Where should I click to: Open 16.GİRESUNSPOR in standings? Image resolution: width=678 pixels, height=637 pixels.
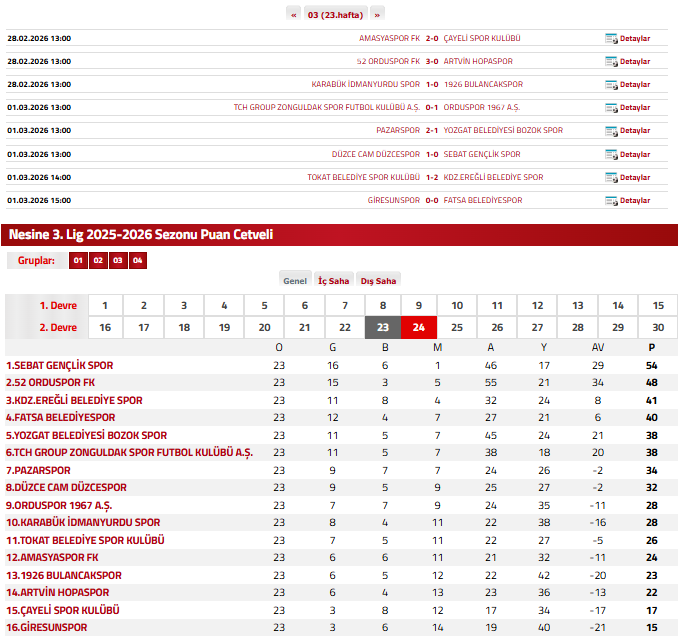[x=47, y=627]
